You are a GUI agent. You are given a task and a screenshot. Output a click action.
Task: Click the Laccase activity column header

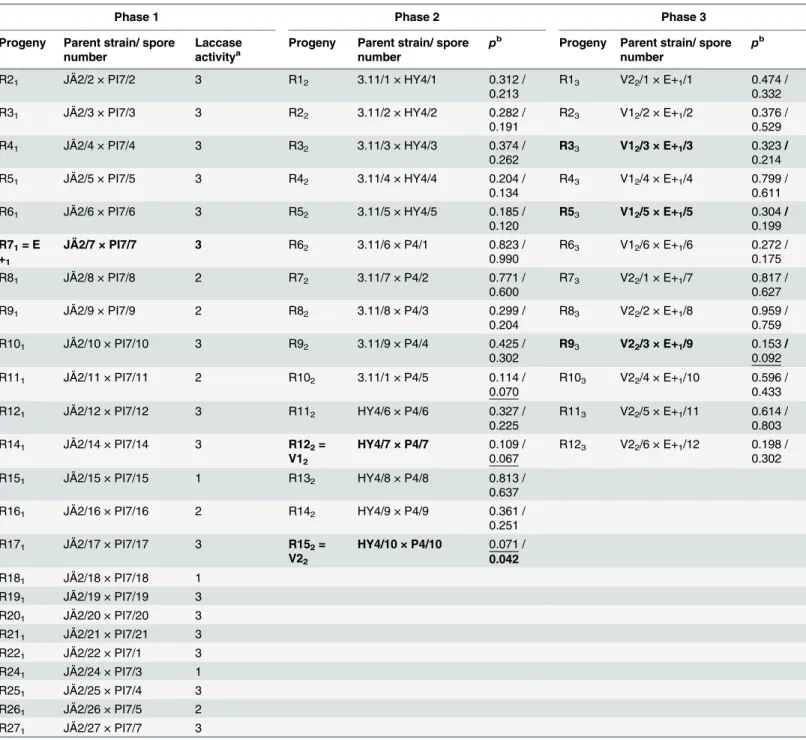[218, 50]
